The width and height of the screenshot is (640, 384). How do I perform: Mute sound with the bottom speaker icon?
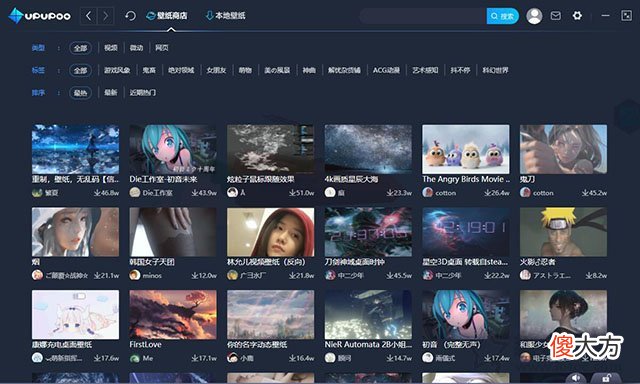pos(576,378)
